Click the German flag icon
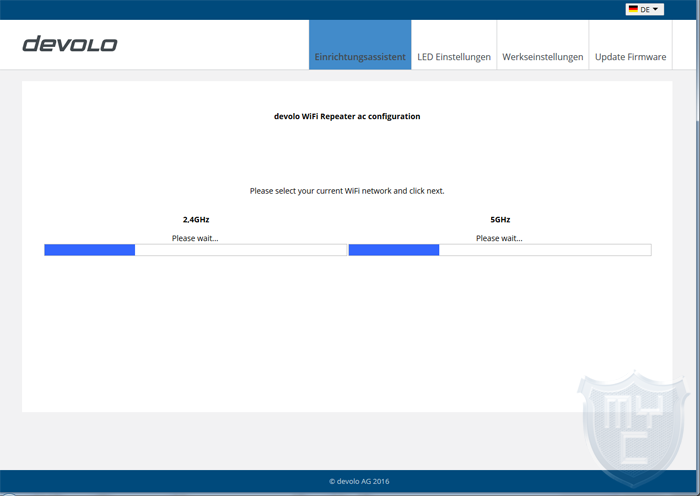This screenshot has height=496, width=700. click(633, 9)
